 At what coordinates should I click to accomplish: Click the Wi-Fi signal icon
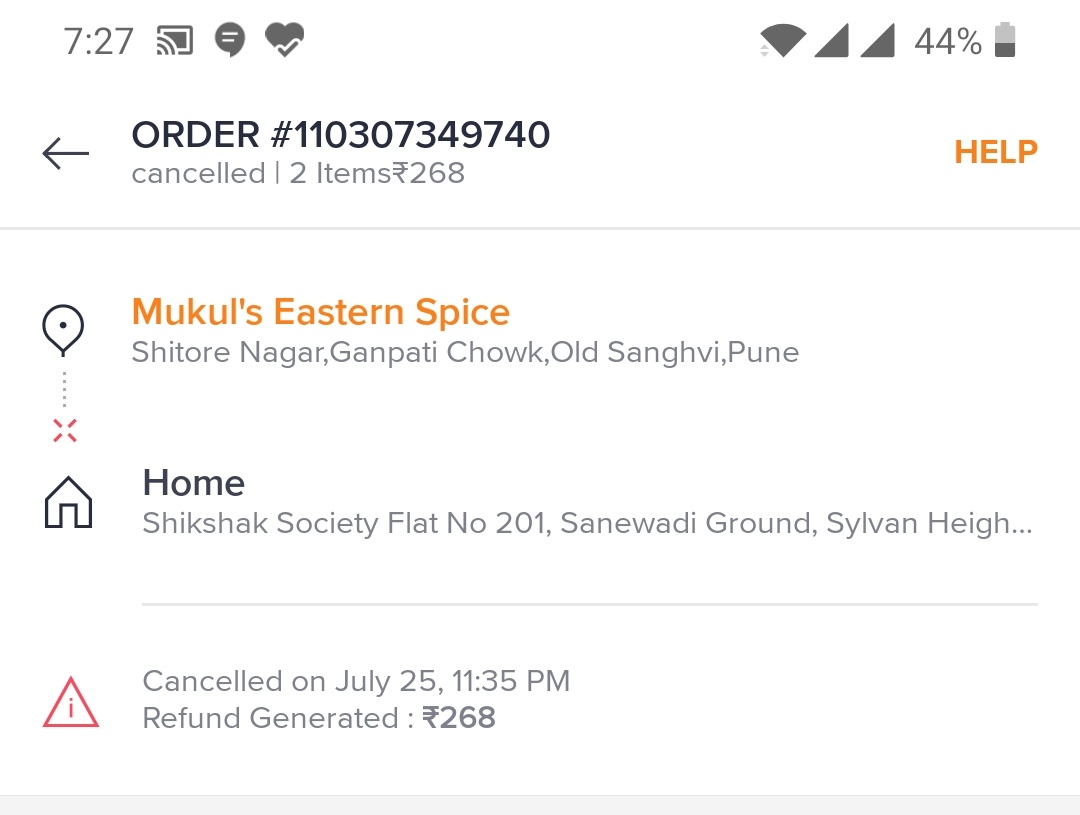782,41
